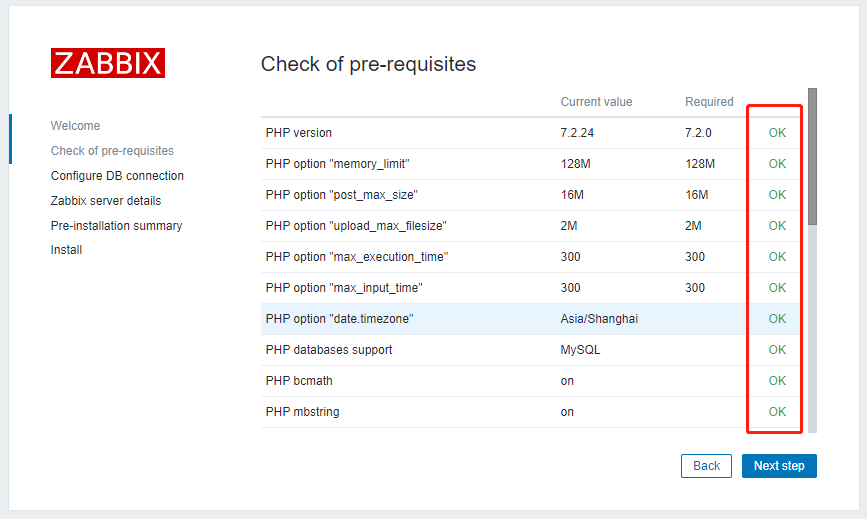Open Zabbix server details step

point(105,201)
